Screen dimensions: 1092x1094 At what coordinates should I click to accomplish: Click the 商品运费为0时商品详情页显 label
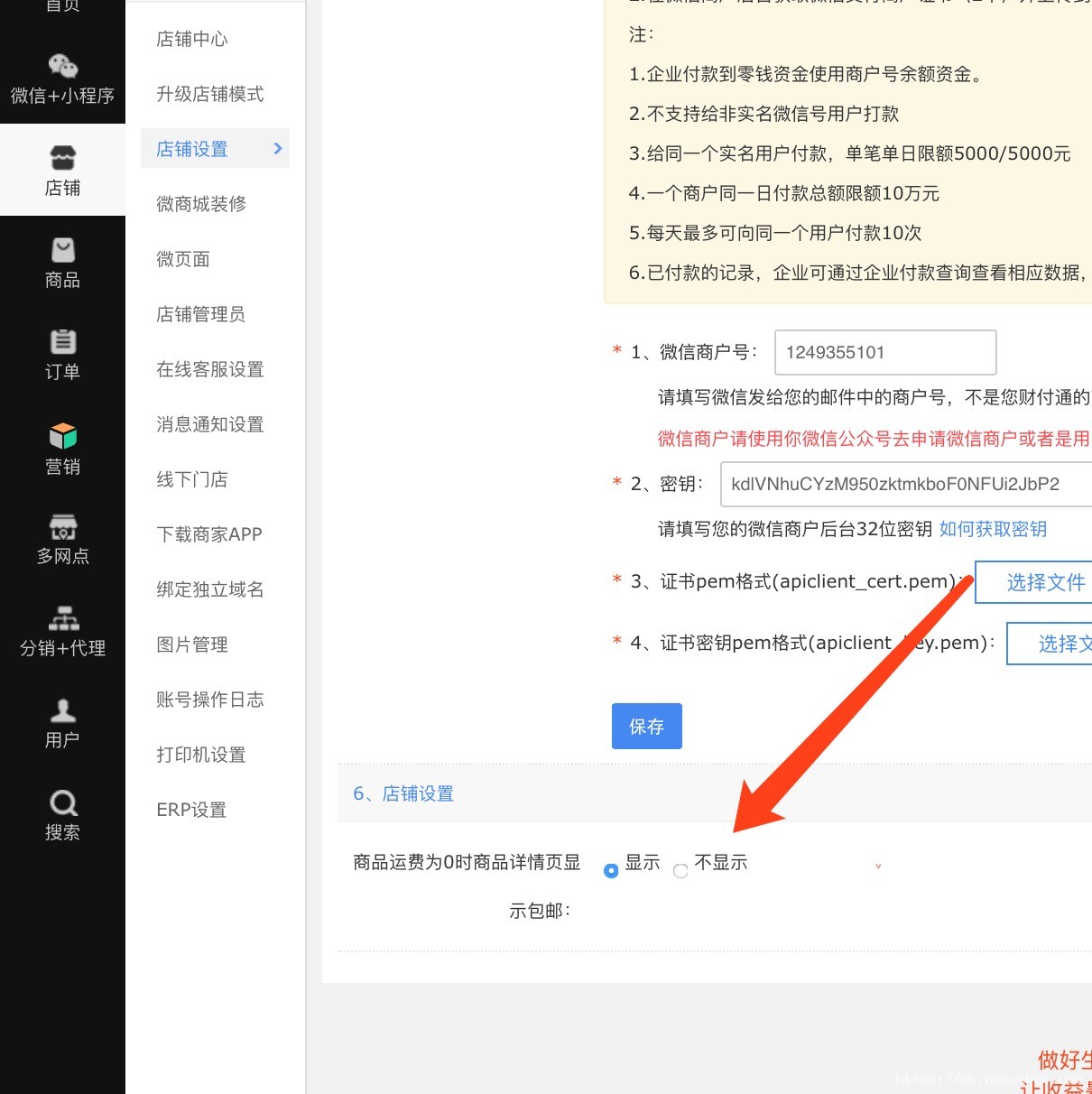467,862
